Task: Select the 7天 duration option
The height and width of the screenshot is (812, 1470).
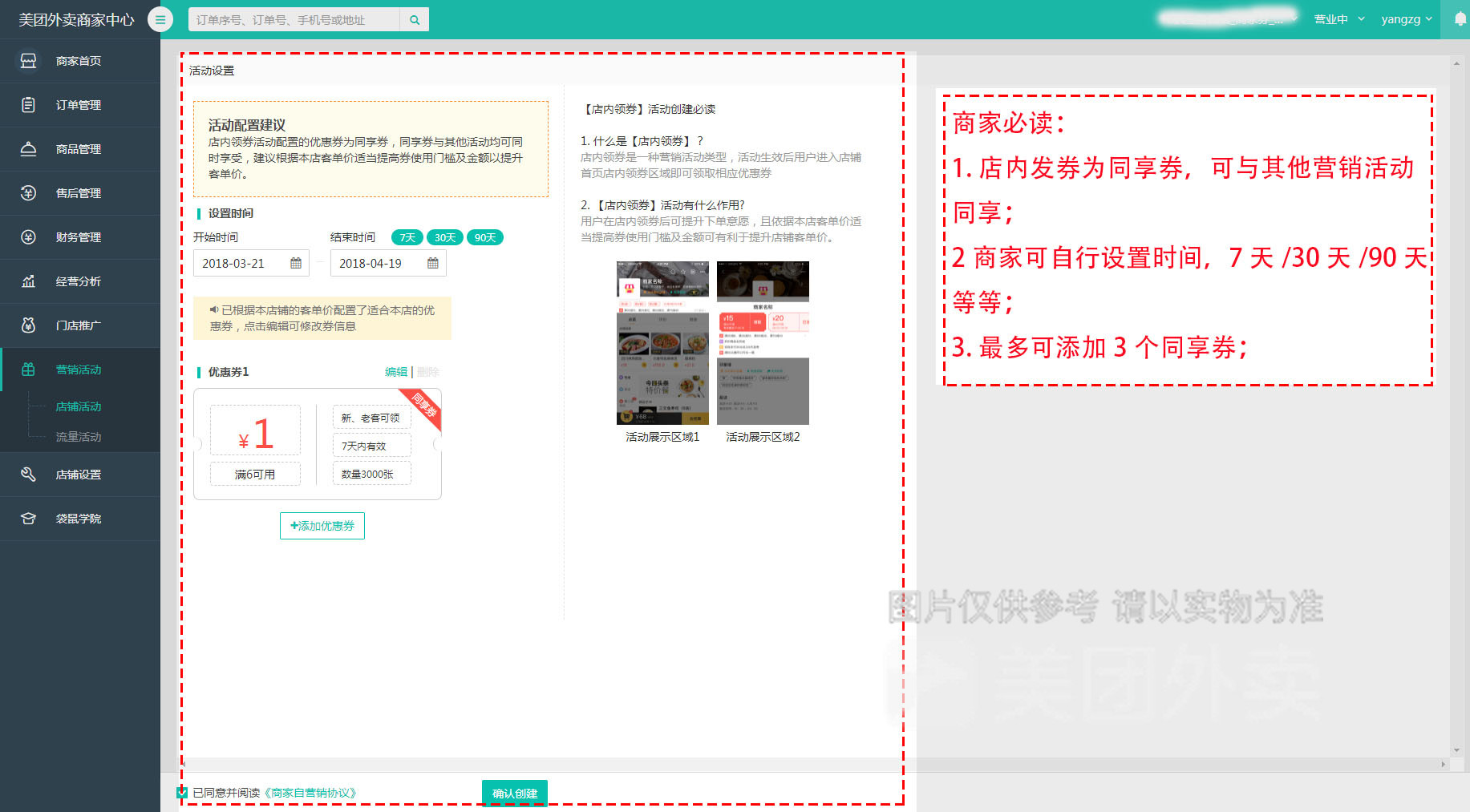Action: pyautogui.click(x=407, y=237)
